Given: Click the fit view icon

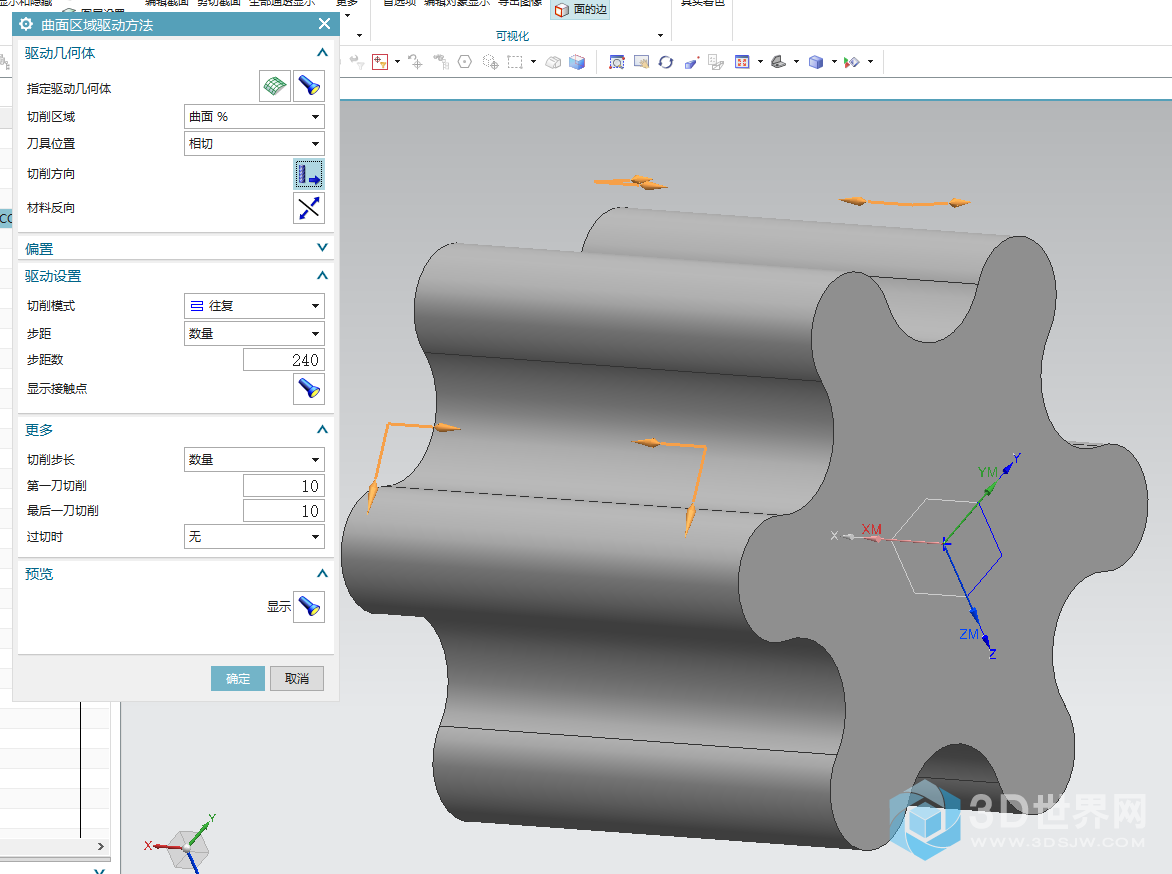Looking at the screenshot, I should tap(742, 62).
